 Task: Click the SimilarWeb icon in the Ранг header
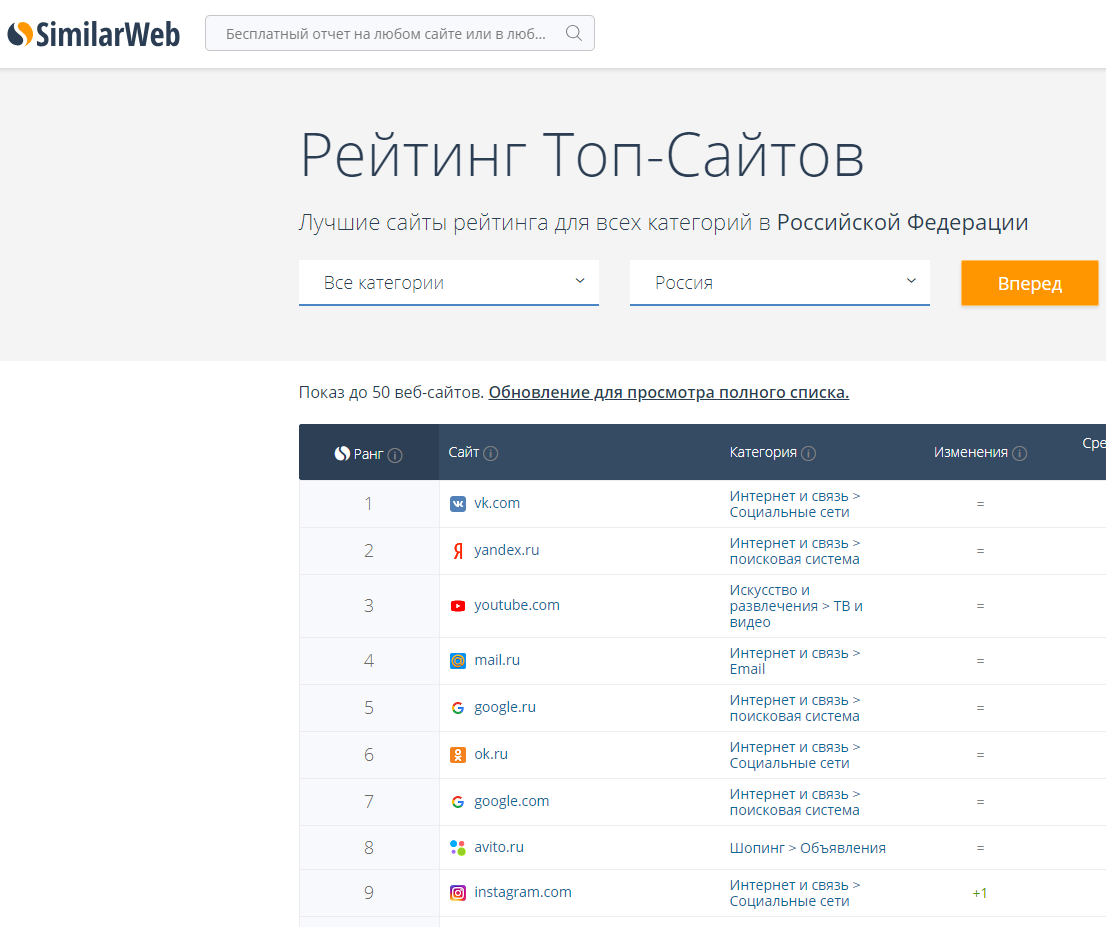pyautogui.click(x=342, y=454)
